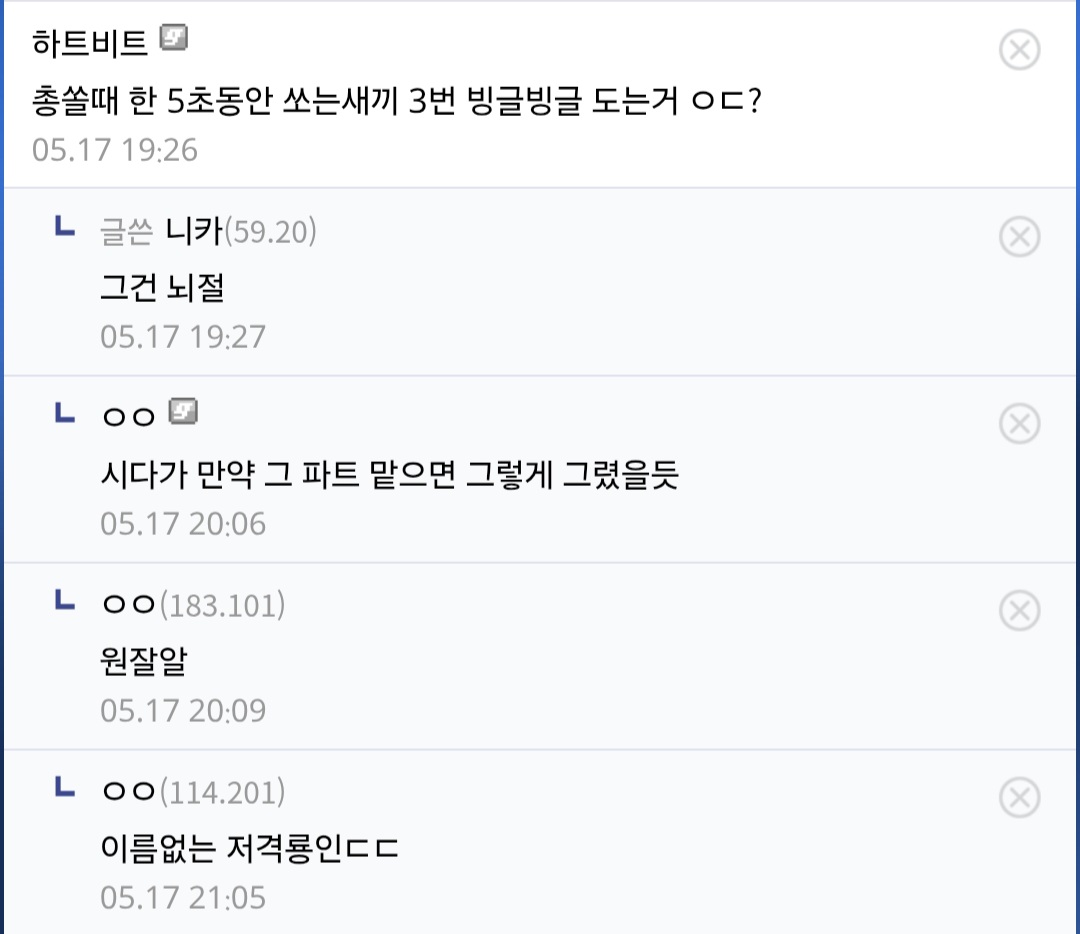Click the reply arrow icon before 니카
This screenshot has width=1080, height=934.
pyautogui.click(x=65, y=226)
